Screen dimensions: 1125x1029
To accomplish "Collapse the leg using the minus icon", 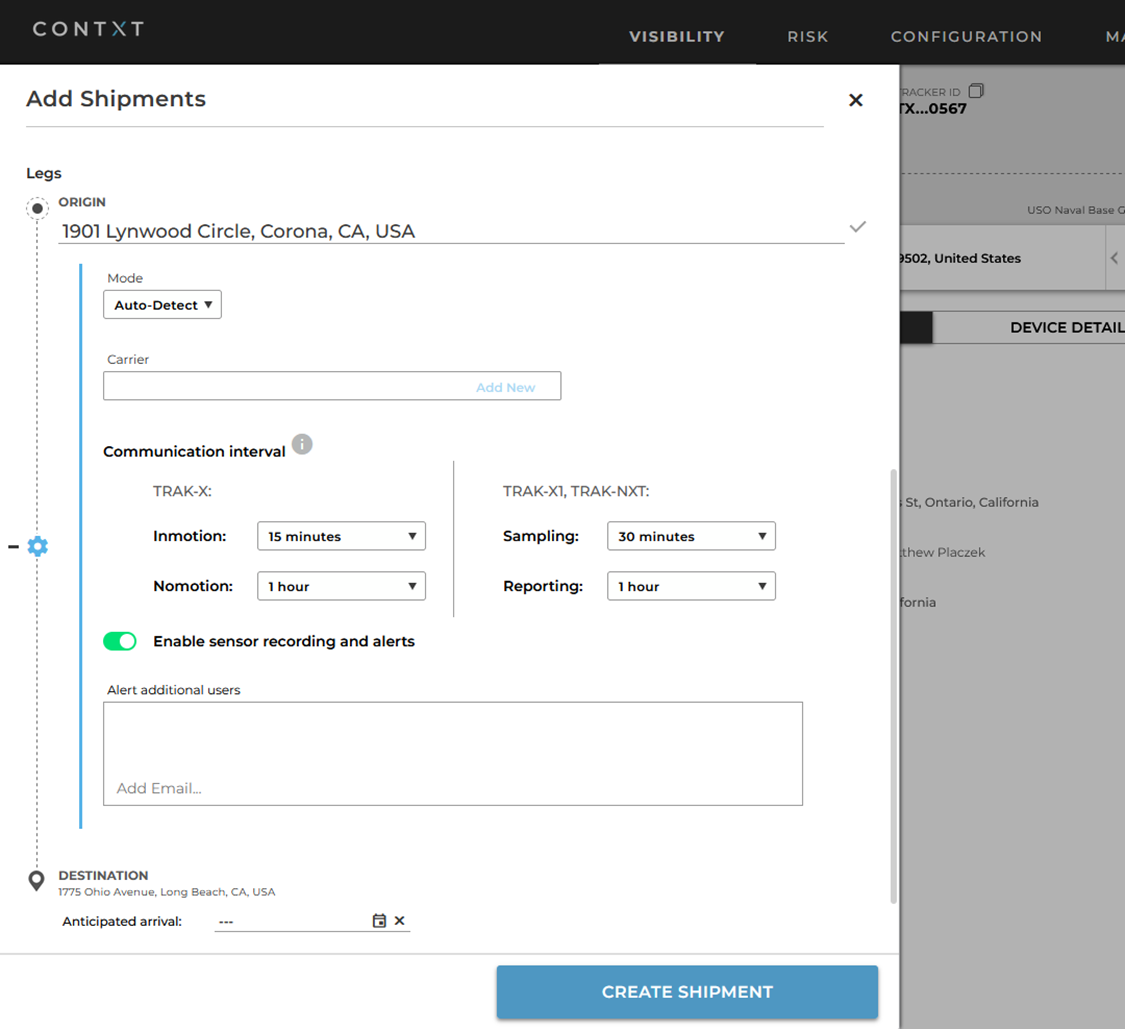I will click(x=14, y=547).
